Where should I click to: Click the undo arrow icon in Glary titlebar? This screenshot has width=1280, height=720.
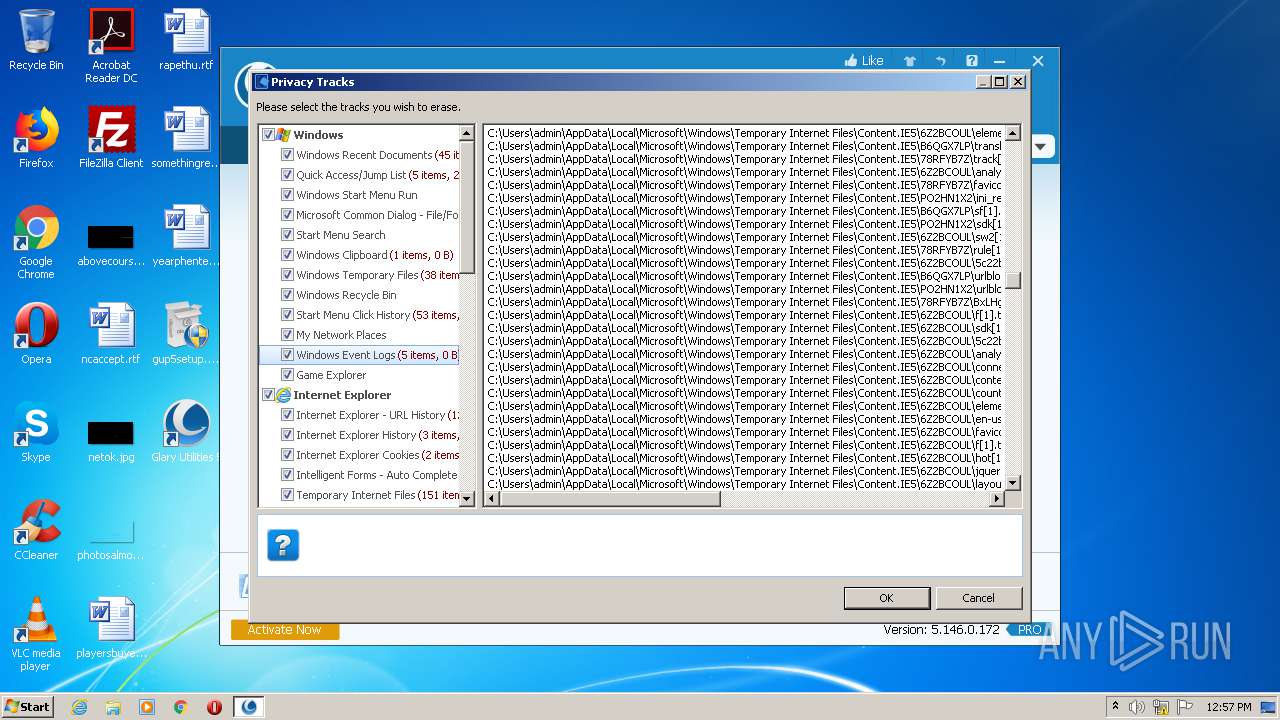point(941,61)
